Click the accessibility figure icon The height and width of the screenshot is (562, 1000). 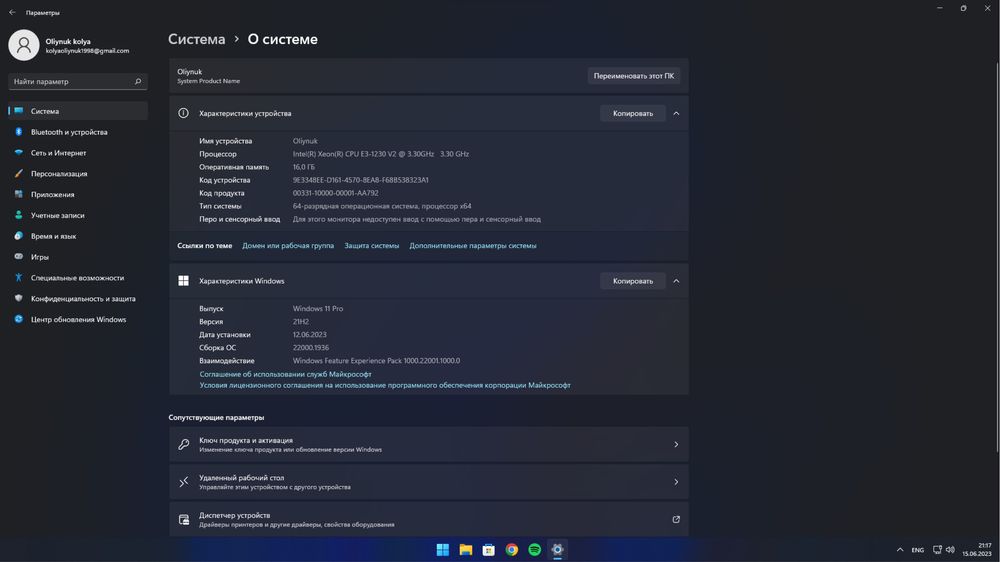pos(18,277)
